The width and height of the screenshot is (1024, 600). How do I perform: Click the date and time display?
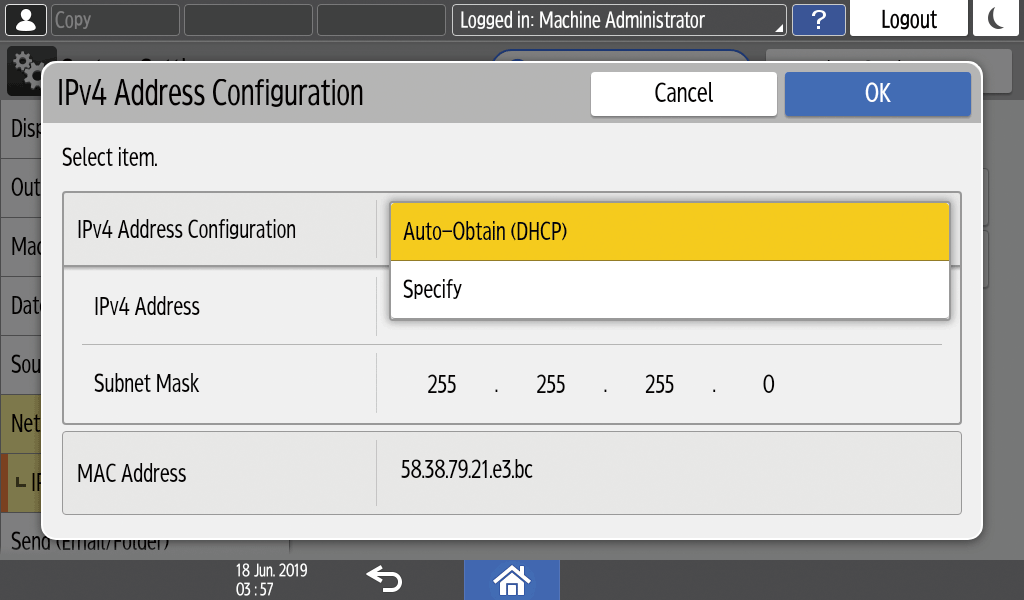point(271,580)
